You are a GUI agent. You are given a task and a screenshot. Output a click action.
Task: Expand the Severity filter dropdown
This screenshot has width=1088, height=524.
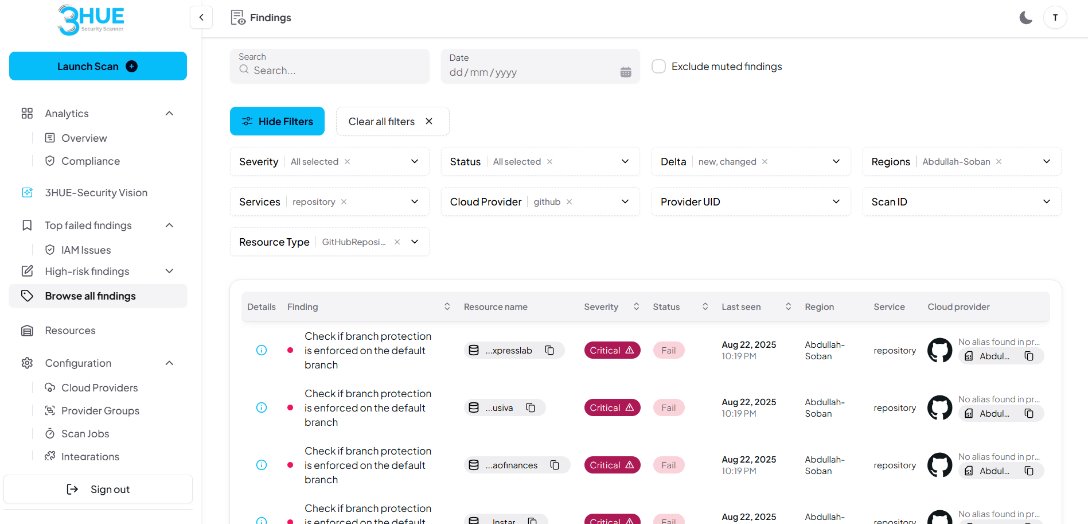pyautogui.click(x=415, y=162)
